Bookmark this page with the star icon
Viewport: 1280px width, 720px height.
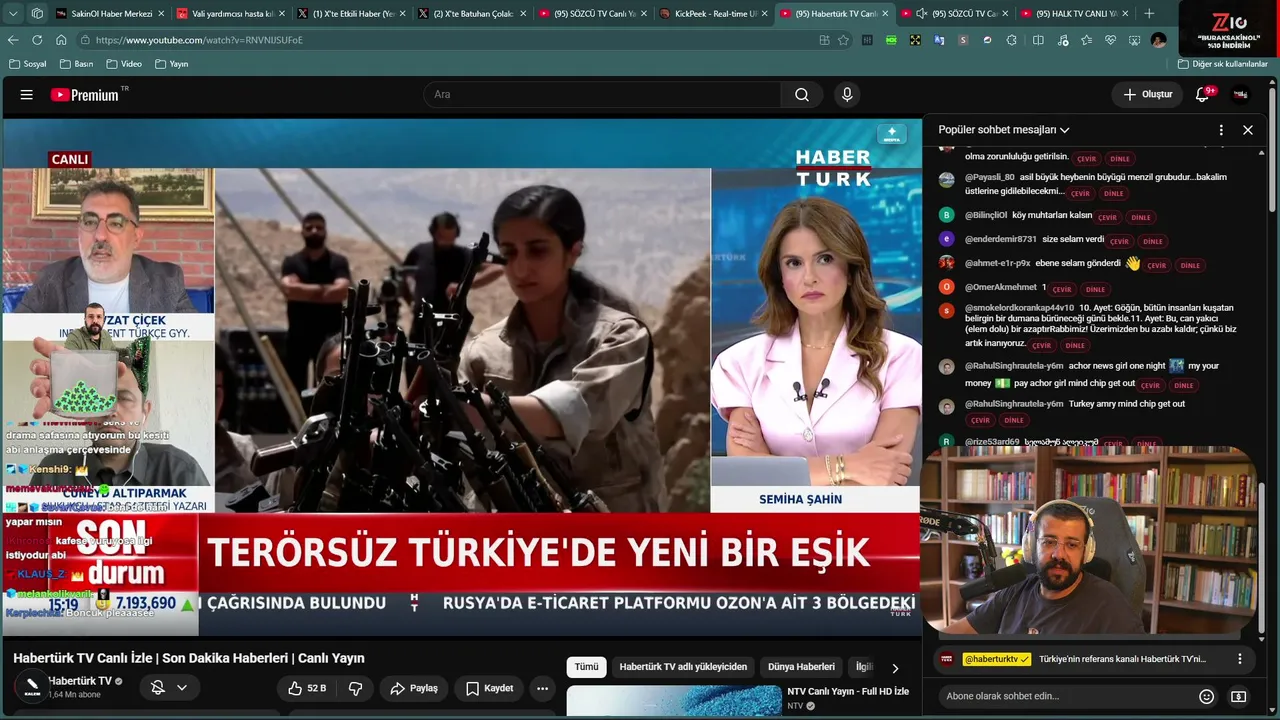844,40
